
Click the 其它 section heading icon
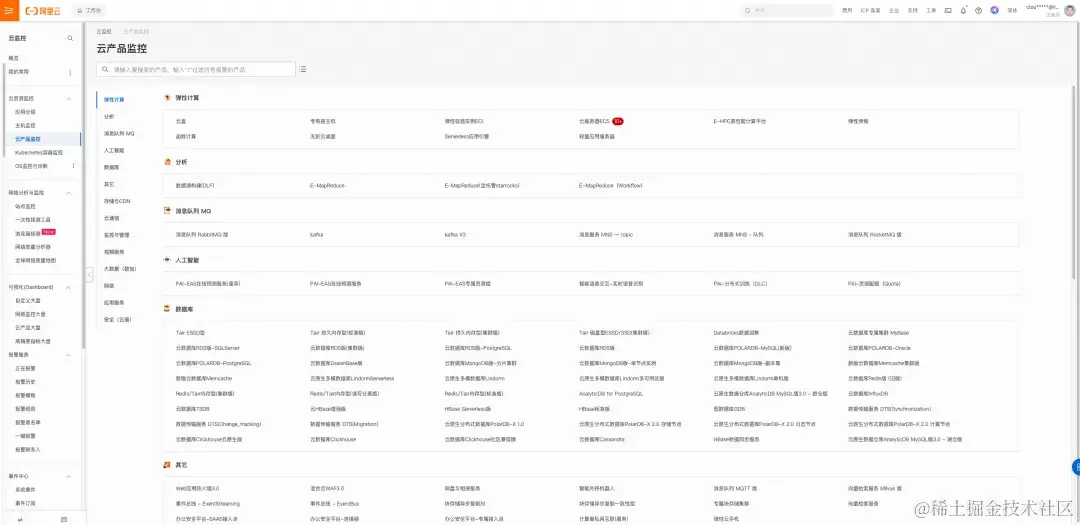pos(167,465)
